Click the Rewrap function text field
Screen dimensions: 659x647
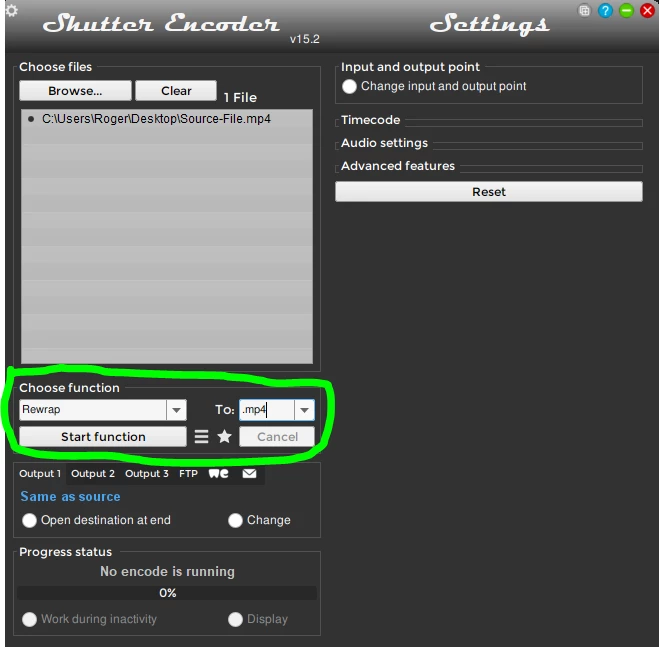coord(93,410)
